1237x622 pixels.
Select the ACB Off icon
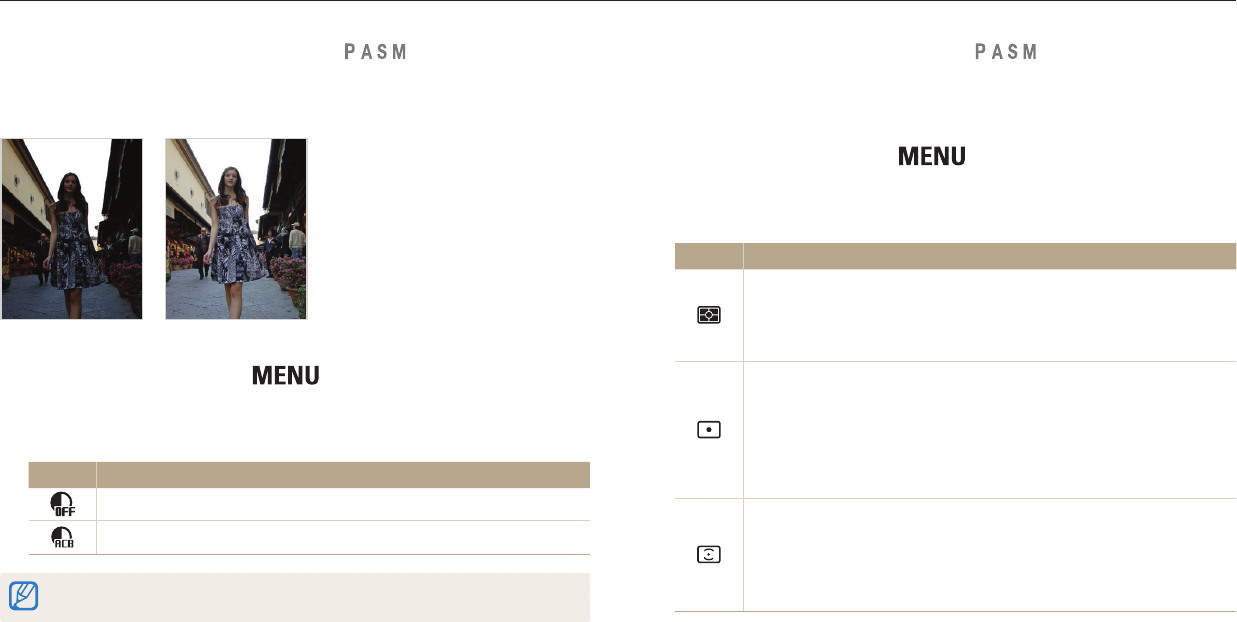pos(63,504)
